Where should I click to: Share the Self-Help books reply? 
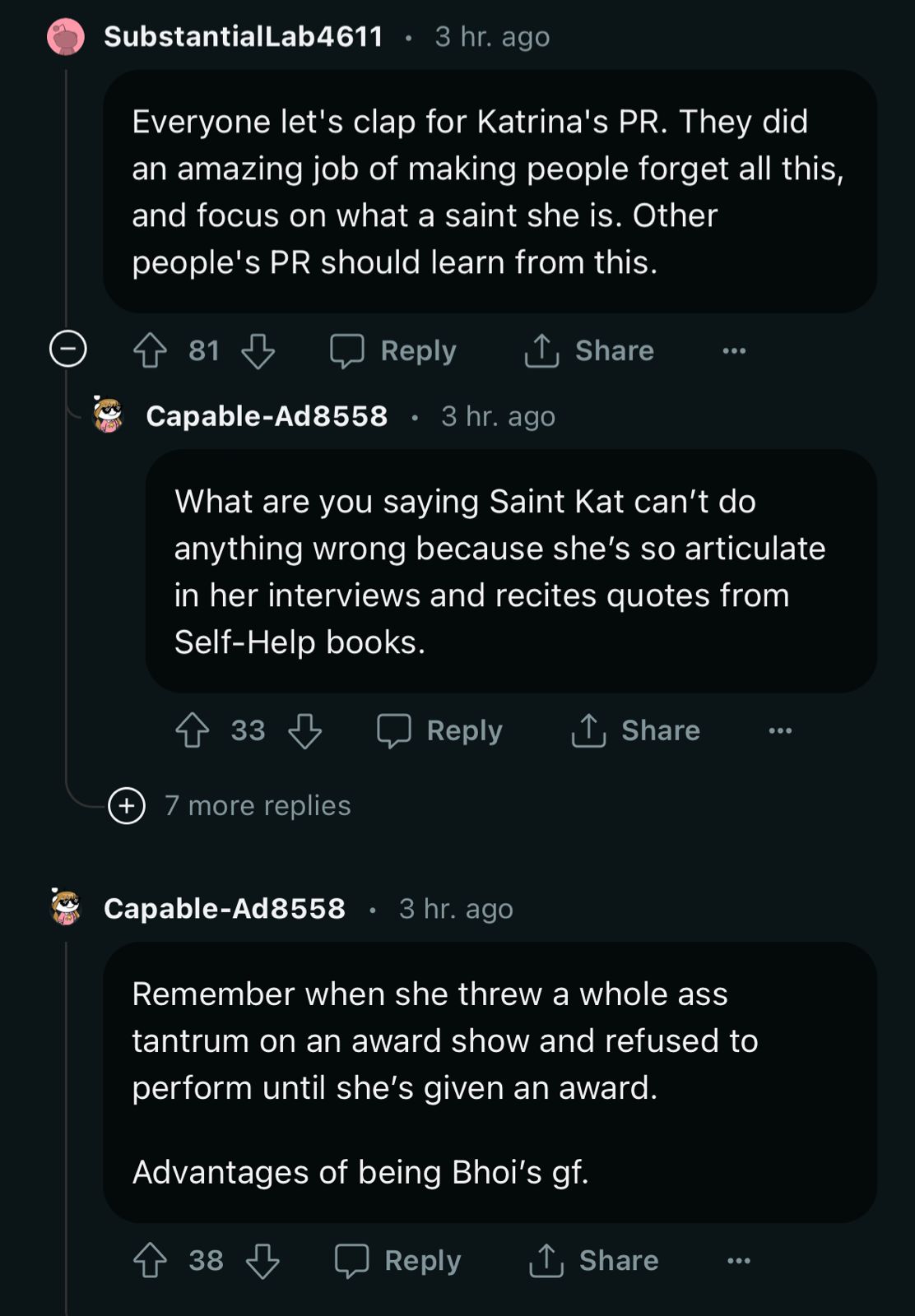(635, 730)
